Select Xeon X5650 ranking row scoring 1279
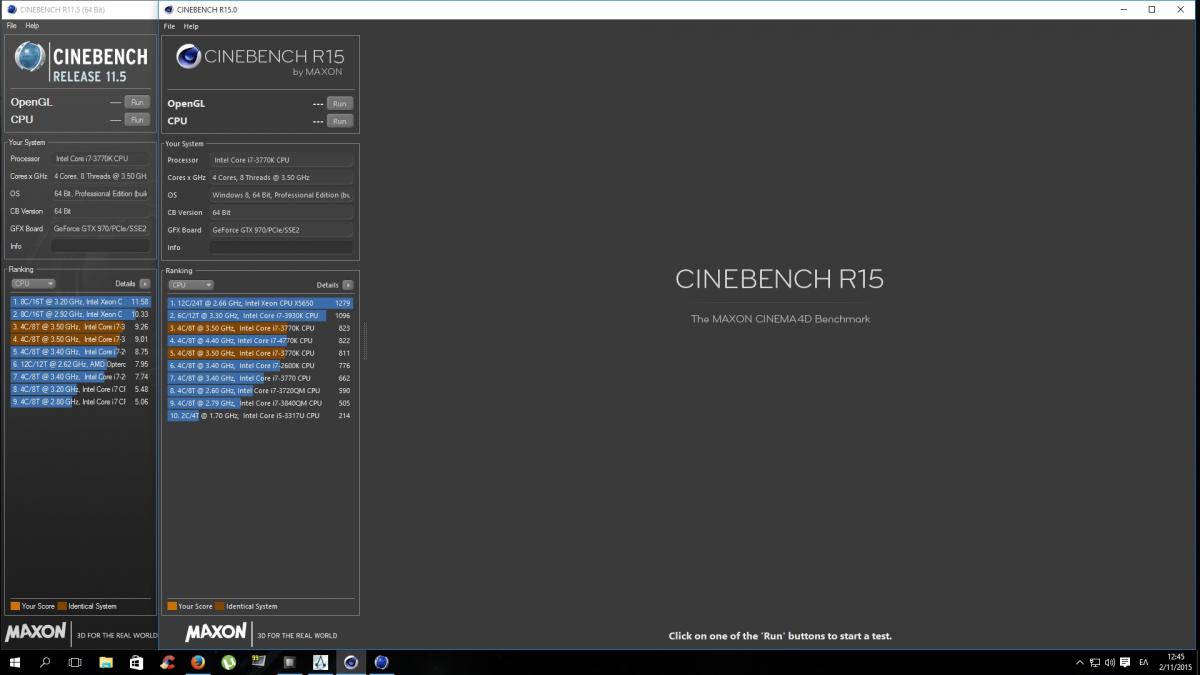1200x675 pixels. (x=260, y=303)
